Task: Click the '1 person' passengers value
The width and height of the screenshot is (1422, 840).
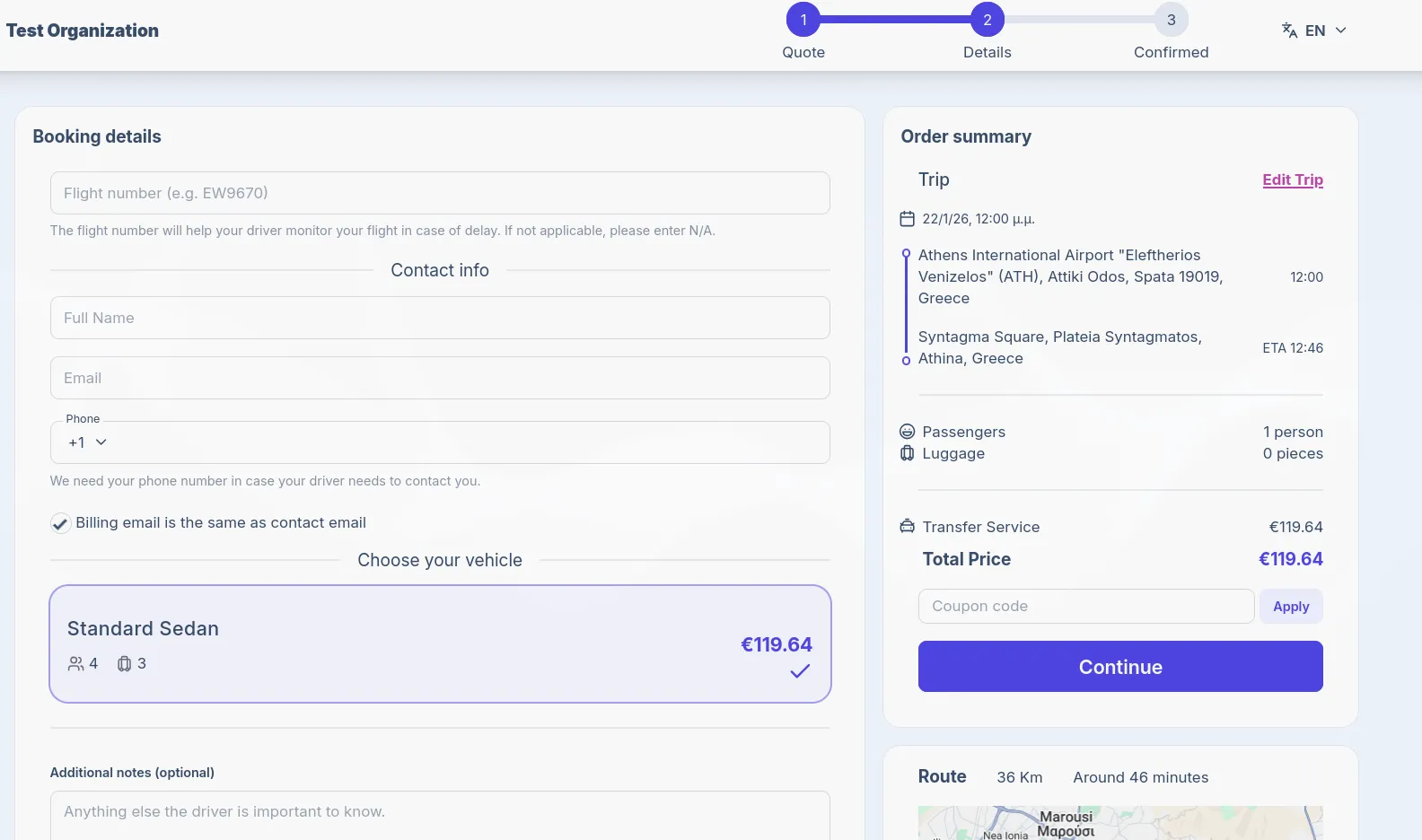Action: point(1293,432)
